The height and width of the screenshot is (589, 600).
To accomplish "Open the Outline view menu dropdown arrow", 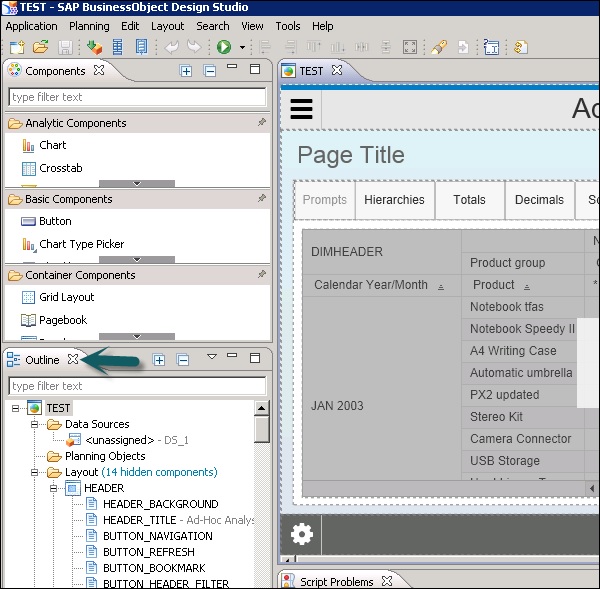I will tap(212, 358).
